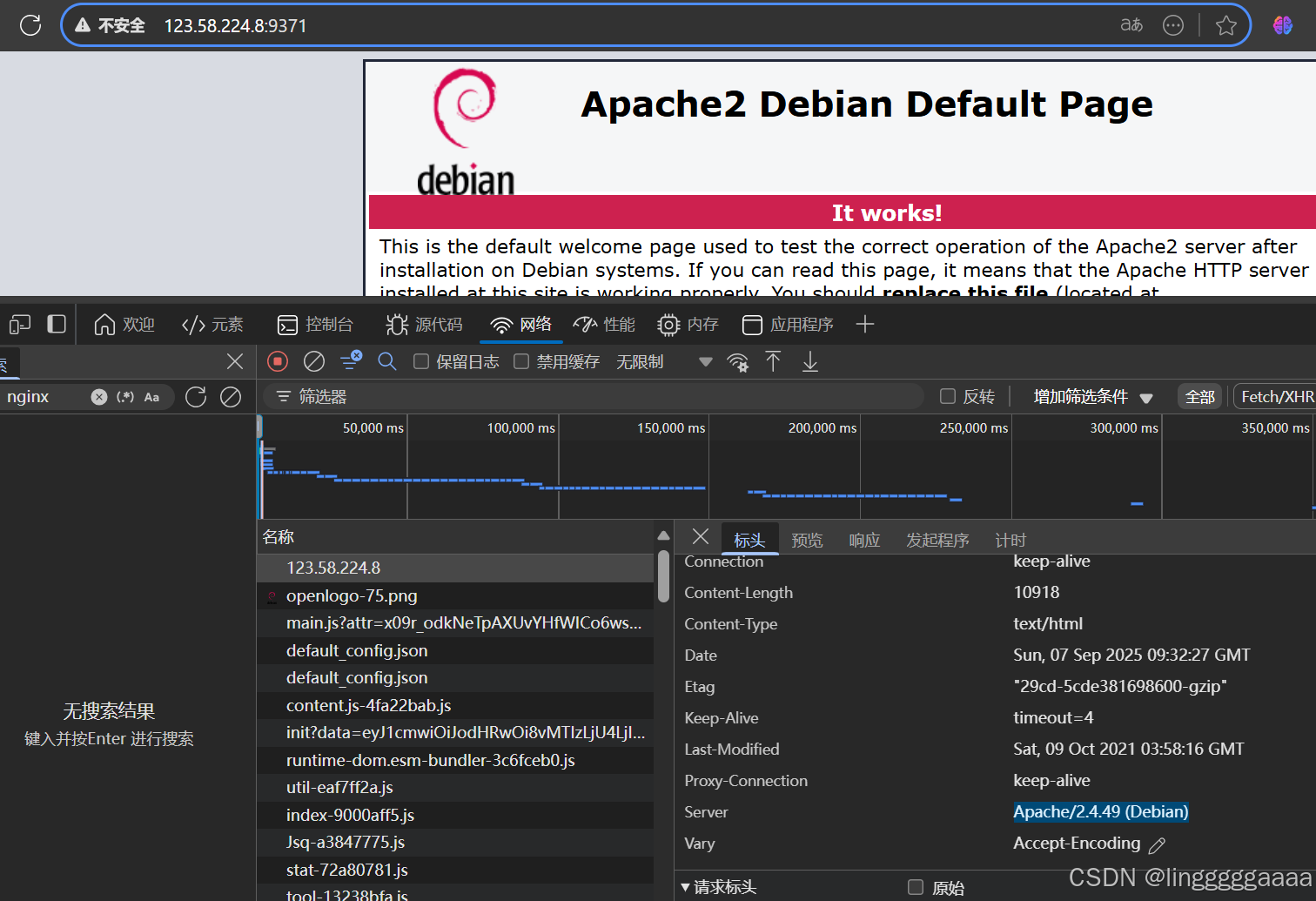Click the request list scrollbar thumb
The width and height of the screenshot is (1316, 901).
[663, 575]
